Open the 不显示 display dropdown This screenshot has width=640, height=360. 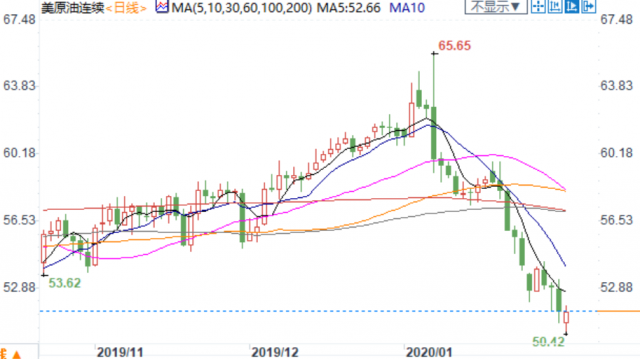tap(496, 6)
